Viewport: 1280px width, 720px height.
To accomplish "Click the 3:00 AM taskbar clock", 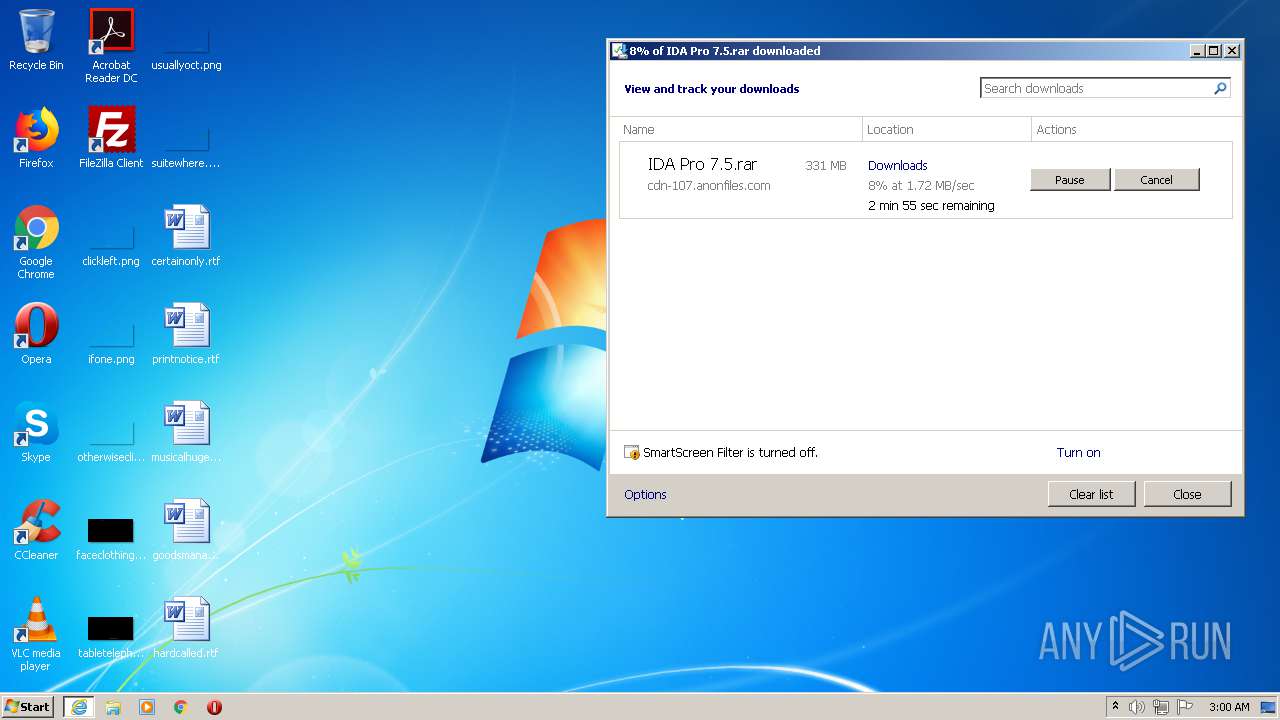I will pos(1229,707).
